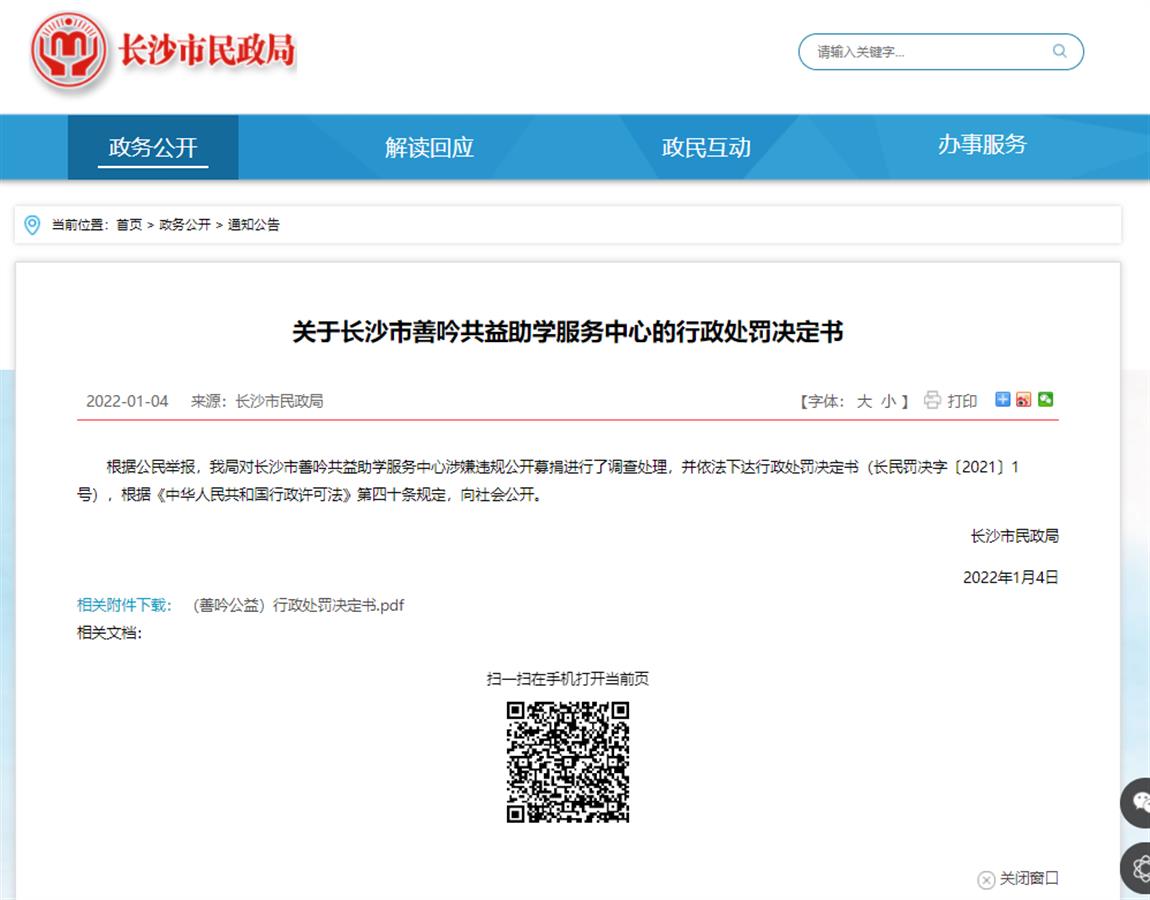This screenshot has height=900, width=1150.
Task: Click the circled X icon beside 关闭窗口
Action: (986, 879)
